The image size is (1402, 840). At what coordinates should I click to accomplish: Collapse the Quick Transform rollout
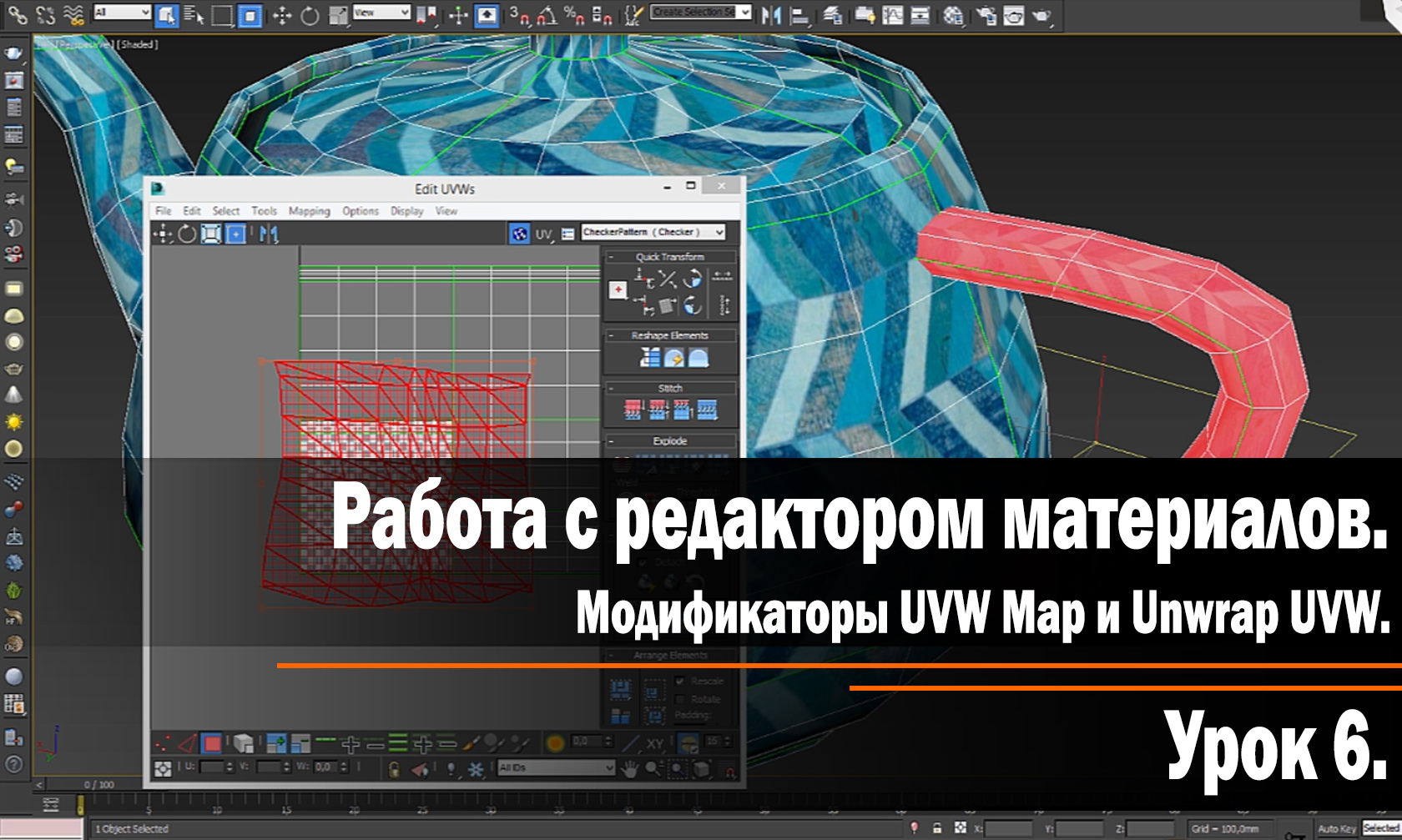(611, 257)
